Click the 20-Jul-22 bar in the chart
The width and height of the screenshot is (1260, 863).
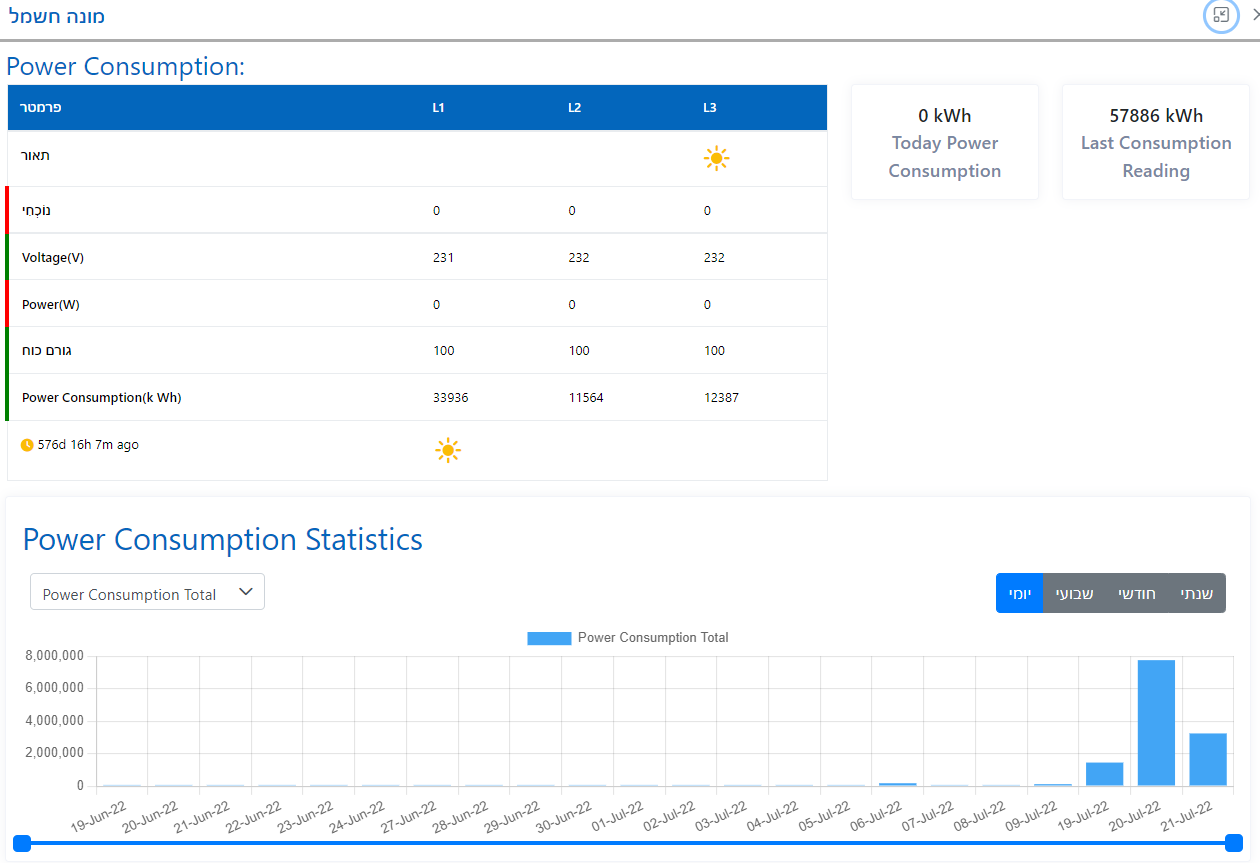pyautogui.click(x=1156, y=722)
